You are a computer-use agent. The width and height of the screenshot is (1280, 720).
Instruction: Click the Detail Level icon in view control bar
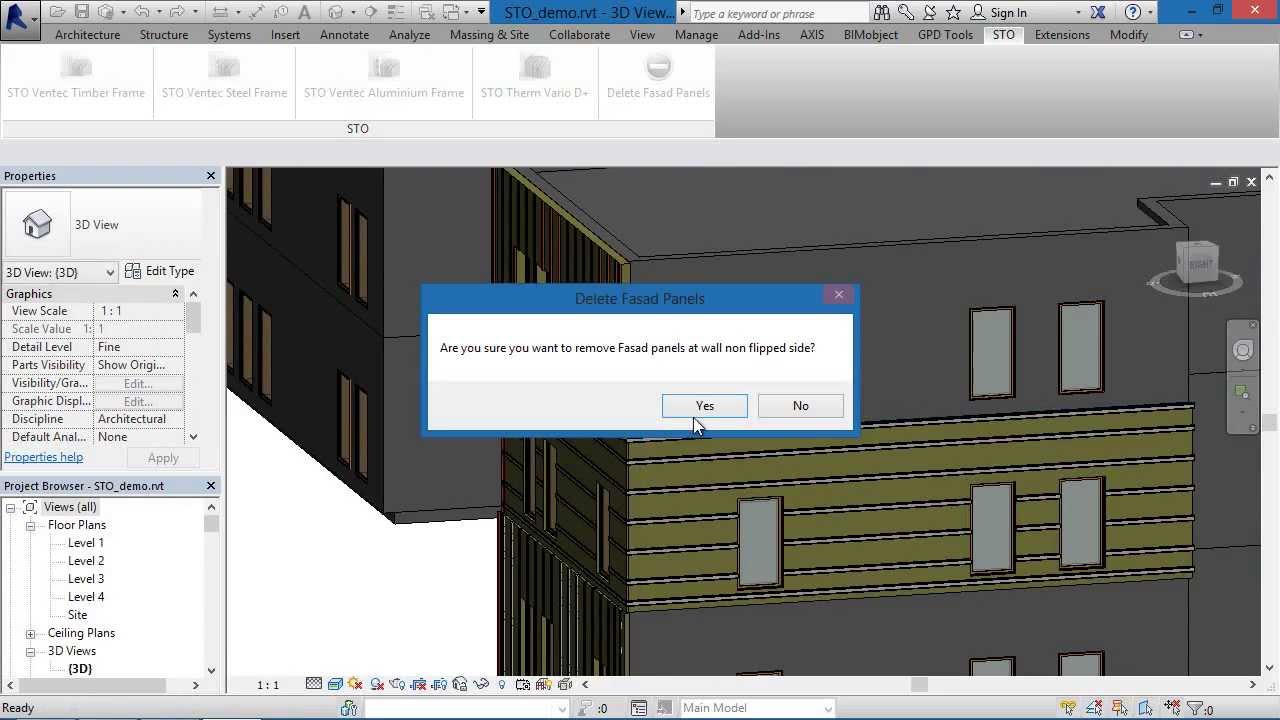314,685
